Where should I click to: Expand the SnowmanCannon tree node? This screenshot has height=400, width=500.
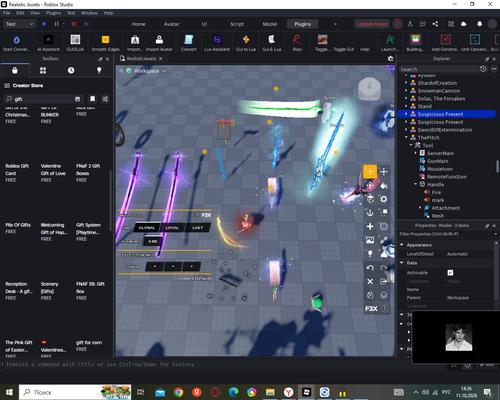406,91
